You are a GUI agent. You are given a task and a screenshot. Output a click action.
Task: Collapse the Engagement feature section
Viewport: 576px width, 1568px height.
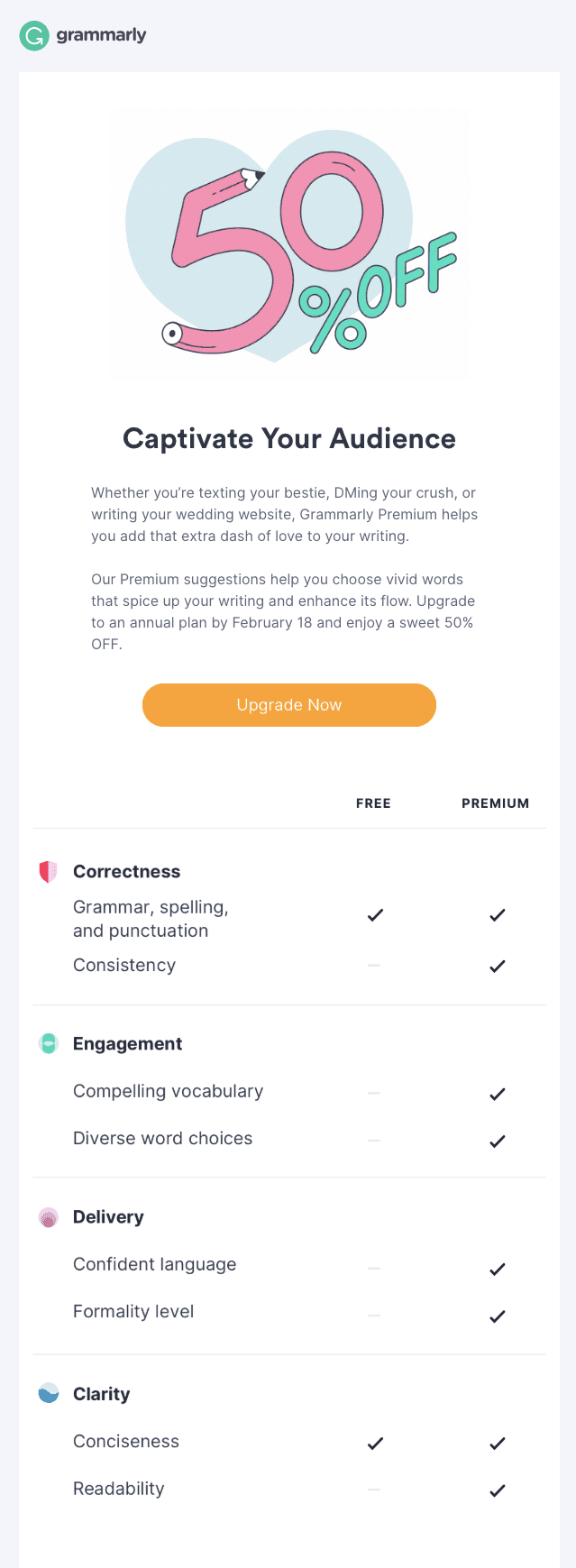click(x=127, y=1043)
